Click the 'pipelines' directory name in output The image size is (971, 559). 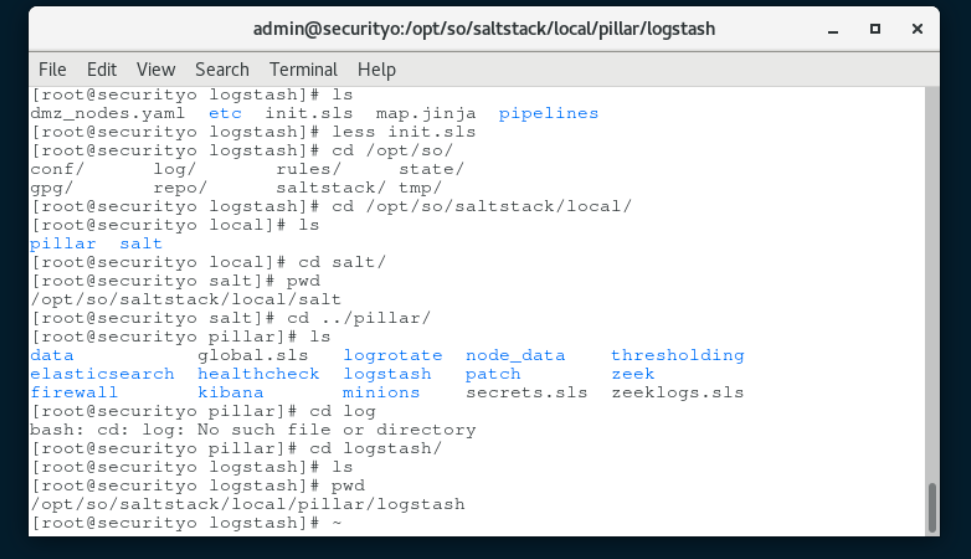548,113
